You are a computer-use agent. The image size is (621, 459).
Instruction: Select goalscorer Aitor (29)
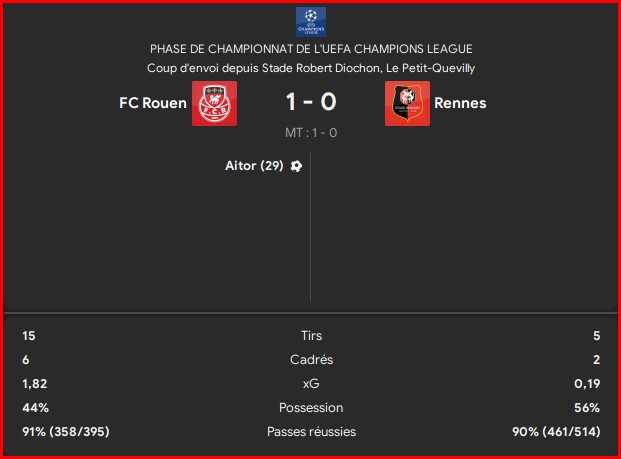254,166
